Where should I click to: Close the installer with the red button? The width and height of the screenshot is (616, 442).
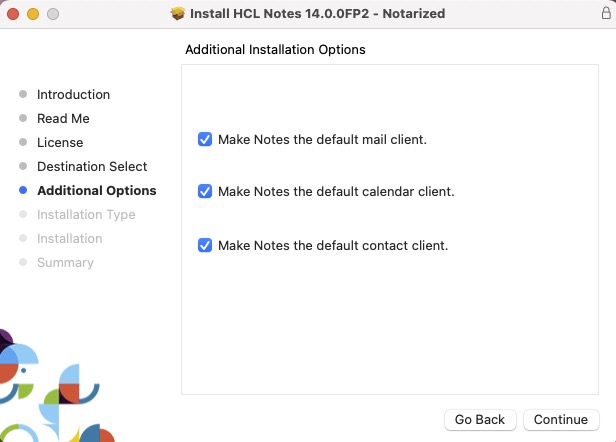coord(13,14)
